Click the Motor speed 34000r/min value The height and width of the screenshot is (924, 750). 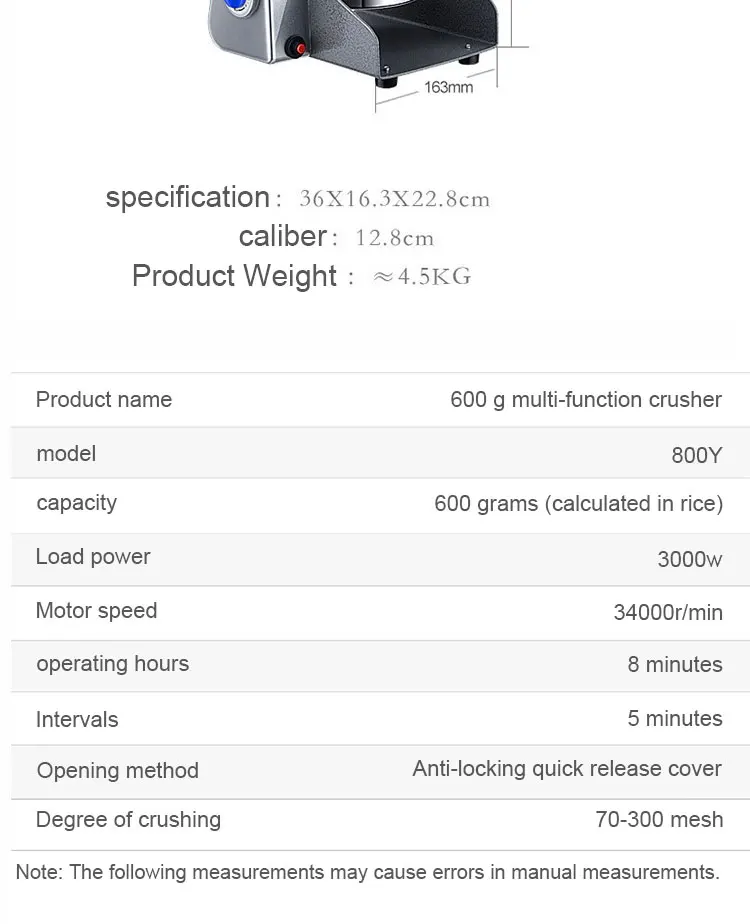[667, 612]
